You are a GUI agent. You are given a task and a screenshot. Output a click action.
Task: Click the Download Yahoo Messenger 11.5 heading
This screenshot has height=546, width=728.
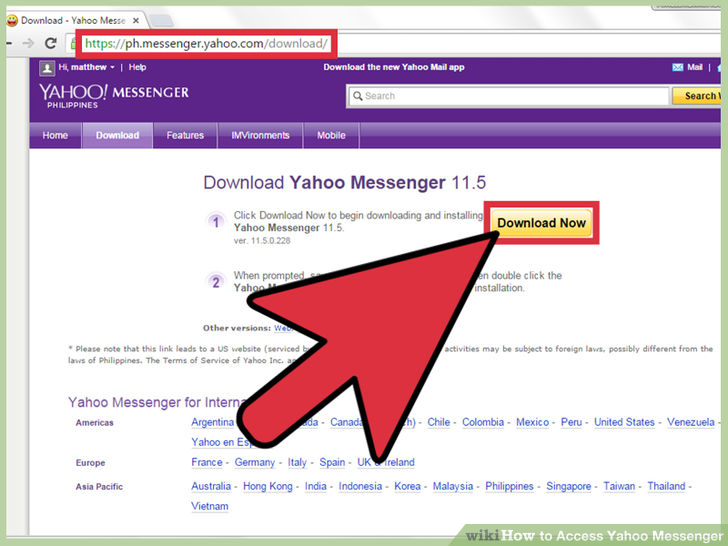click(x=344, y=182)
